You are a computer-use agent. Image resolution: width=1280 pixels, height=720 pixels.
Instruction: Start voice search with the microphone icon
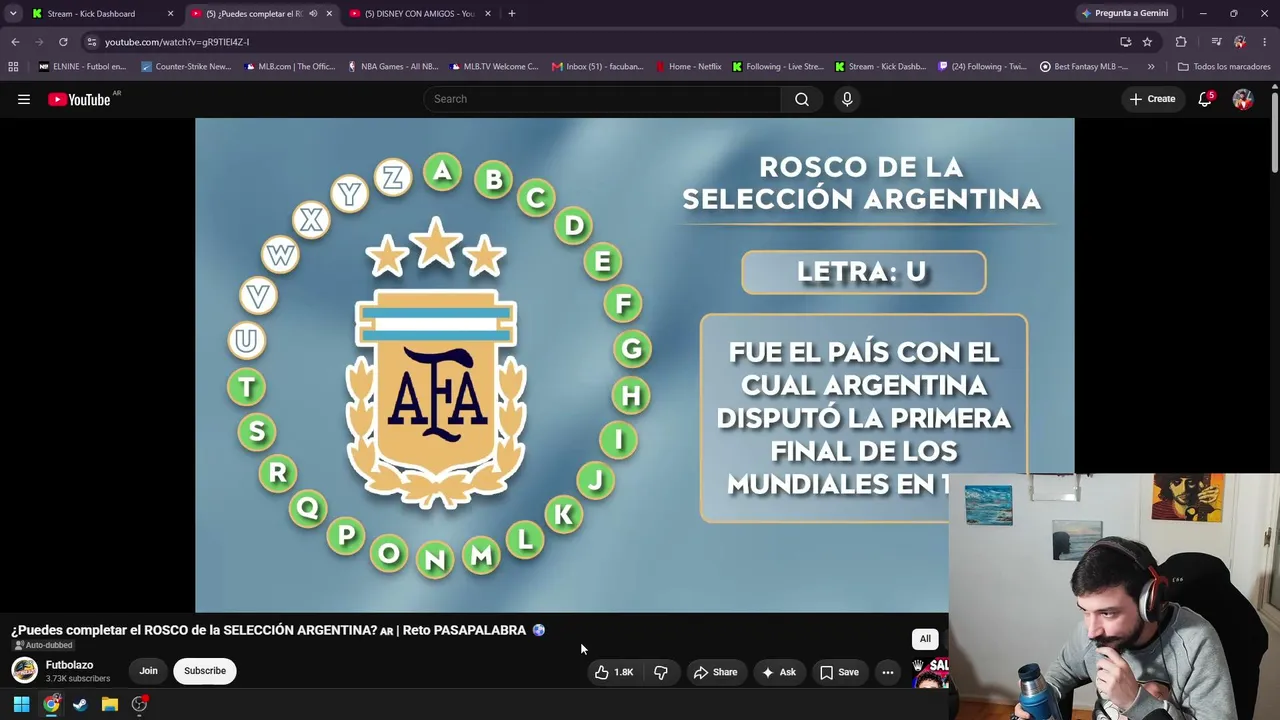coord(847,99)
